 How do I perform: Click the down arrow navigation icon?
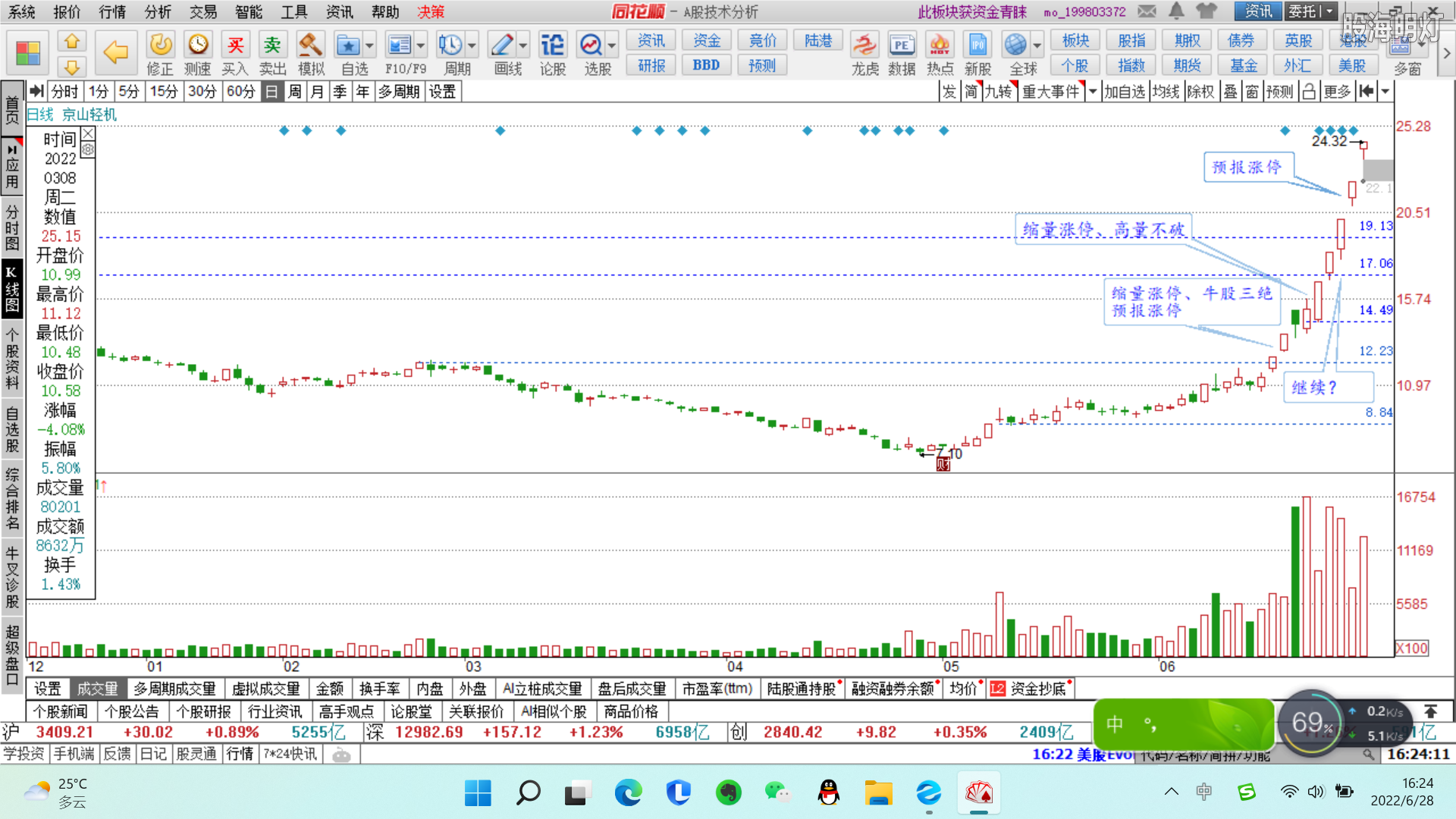pyautogui.click(x=72, y=67)
